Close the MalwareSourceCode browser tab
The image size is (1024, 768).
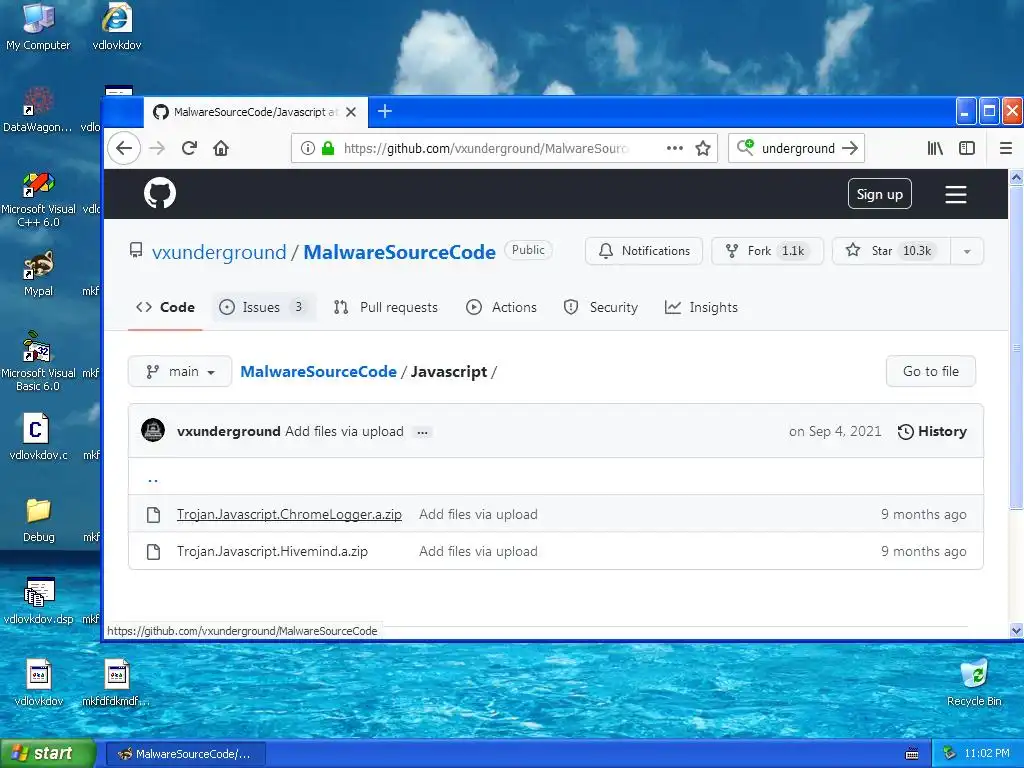click(351, 112)
